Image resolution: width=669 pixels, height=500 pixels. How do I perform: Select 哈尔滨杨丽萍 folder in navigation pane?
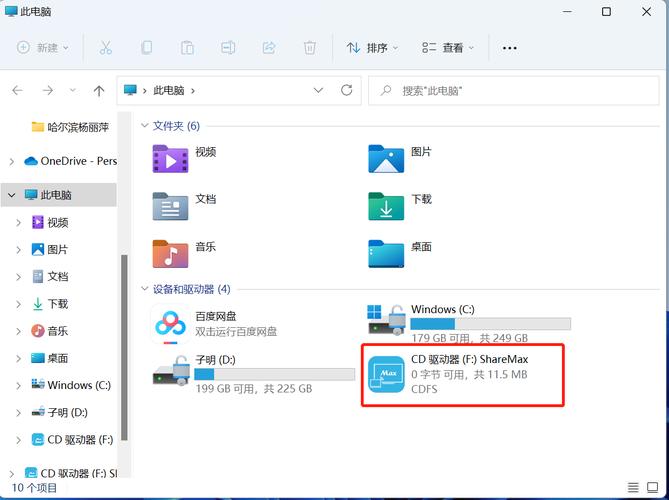tap(70, 127)
